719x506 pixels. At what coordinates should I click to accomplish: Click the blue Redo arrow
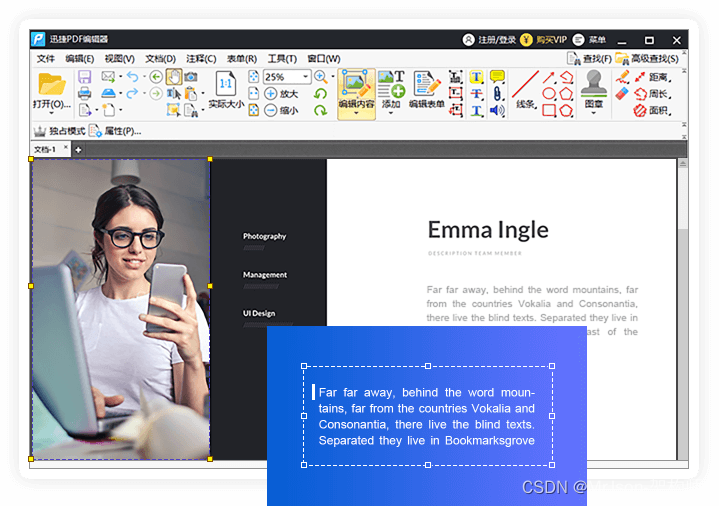tap(132, 94)
